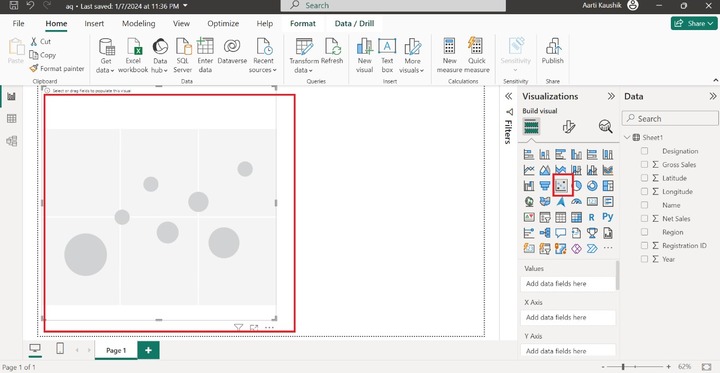Select the Region field checkbox
Image resolution: width=720 pixels, height=373 pixels.
tap(644, 232)
